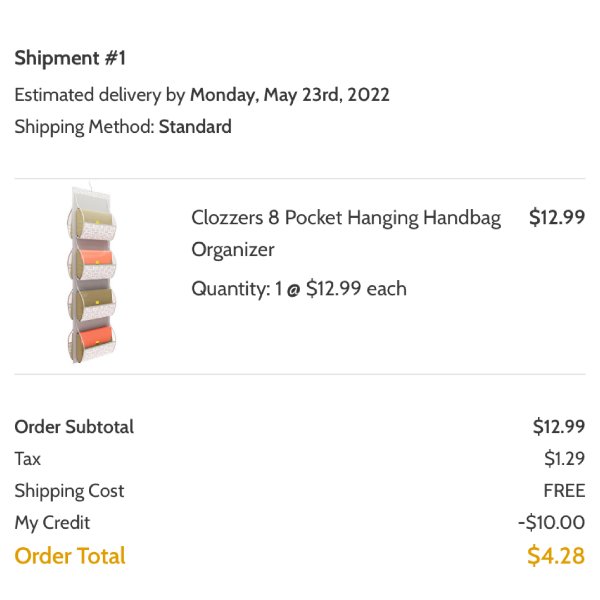
Task: Click the Tax label
Action: (x=28, y=459)
